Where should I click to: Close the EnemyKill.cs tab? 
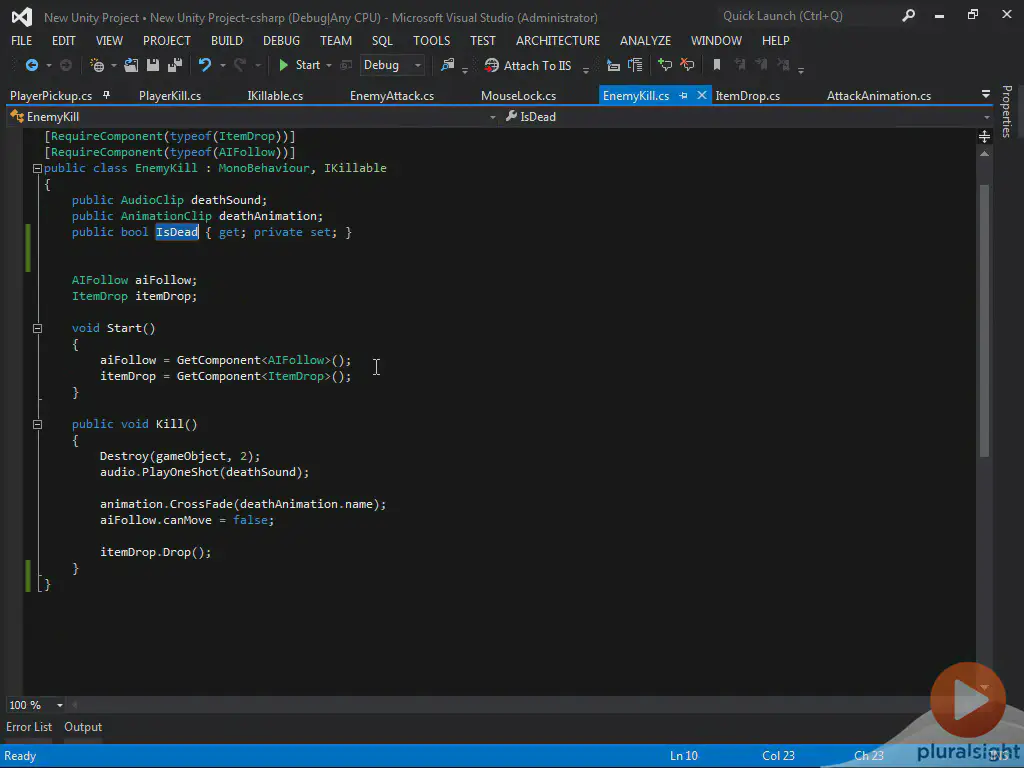coord(702,95)
